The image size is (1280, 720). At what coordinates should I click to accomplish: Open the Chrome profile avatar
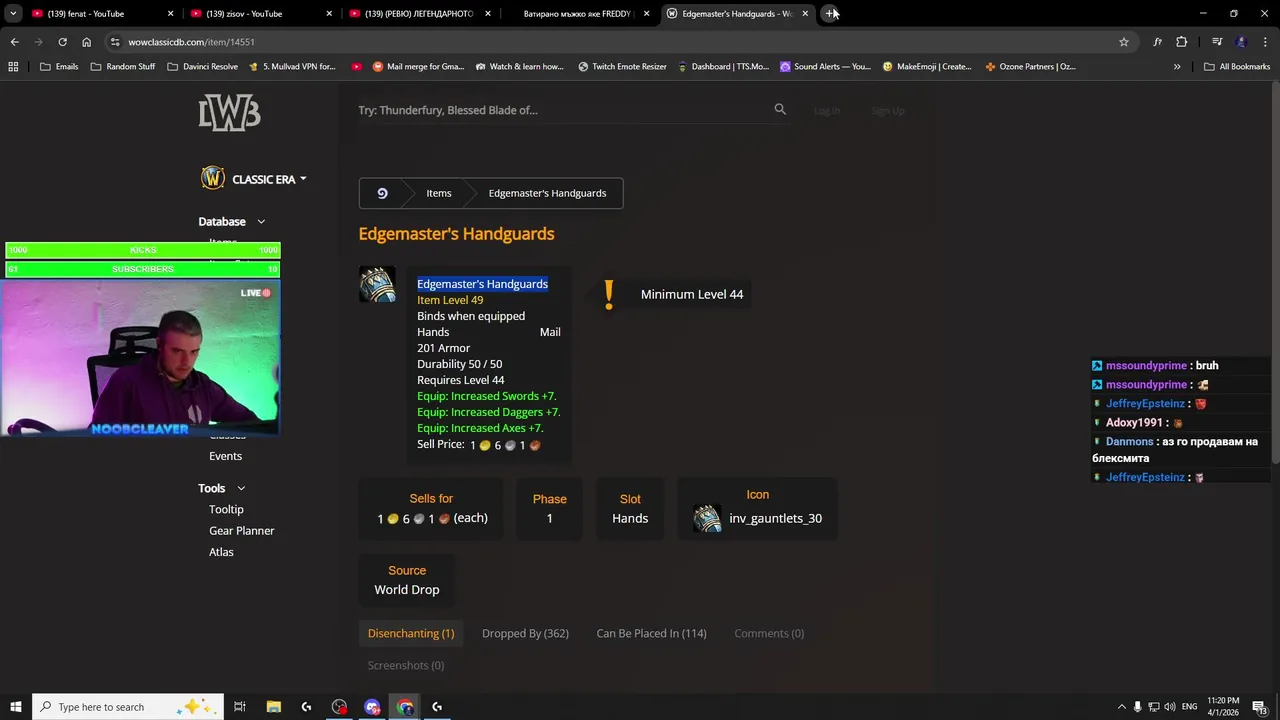1241,42
